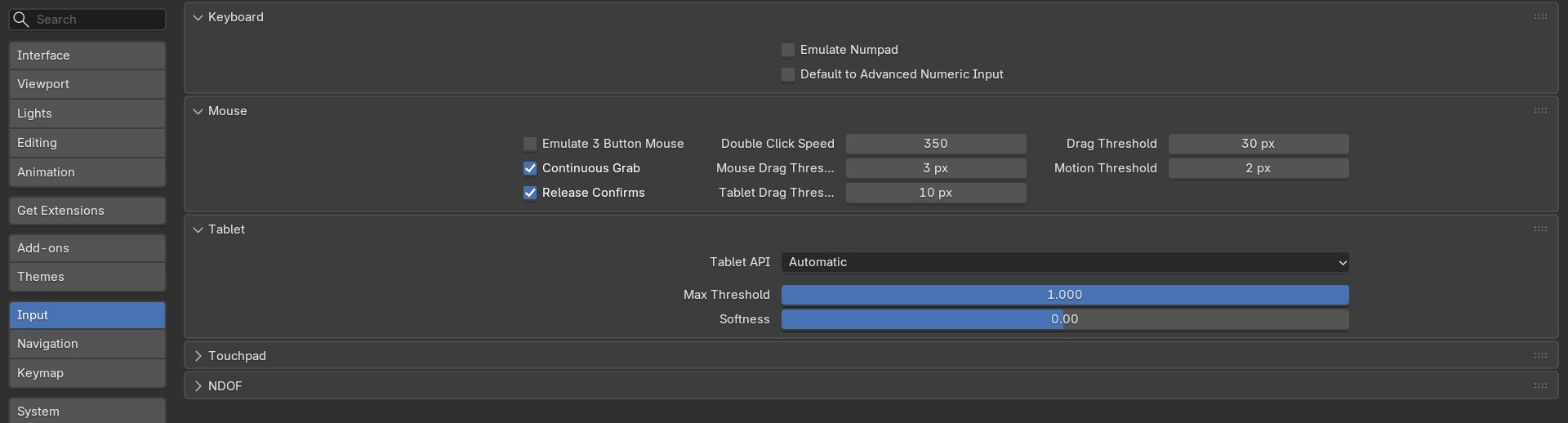Open the System preferences tab
The height and width of the screenshot is (423, 1568).
tap(87, 411)
